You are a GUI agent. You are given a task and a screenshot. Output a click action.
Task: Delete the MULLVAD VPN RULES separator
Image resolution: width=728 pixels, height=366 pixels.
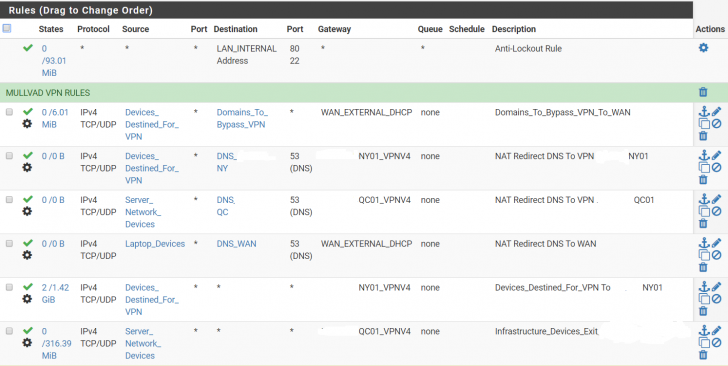tap(703, 92)
